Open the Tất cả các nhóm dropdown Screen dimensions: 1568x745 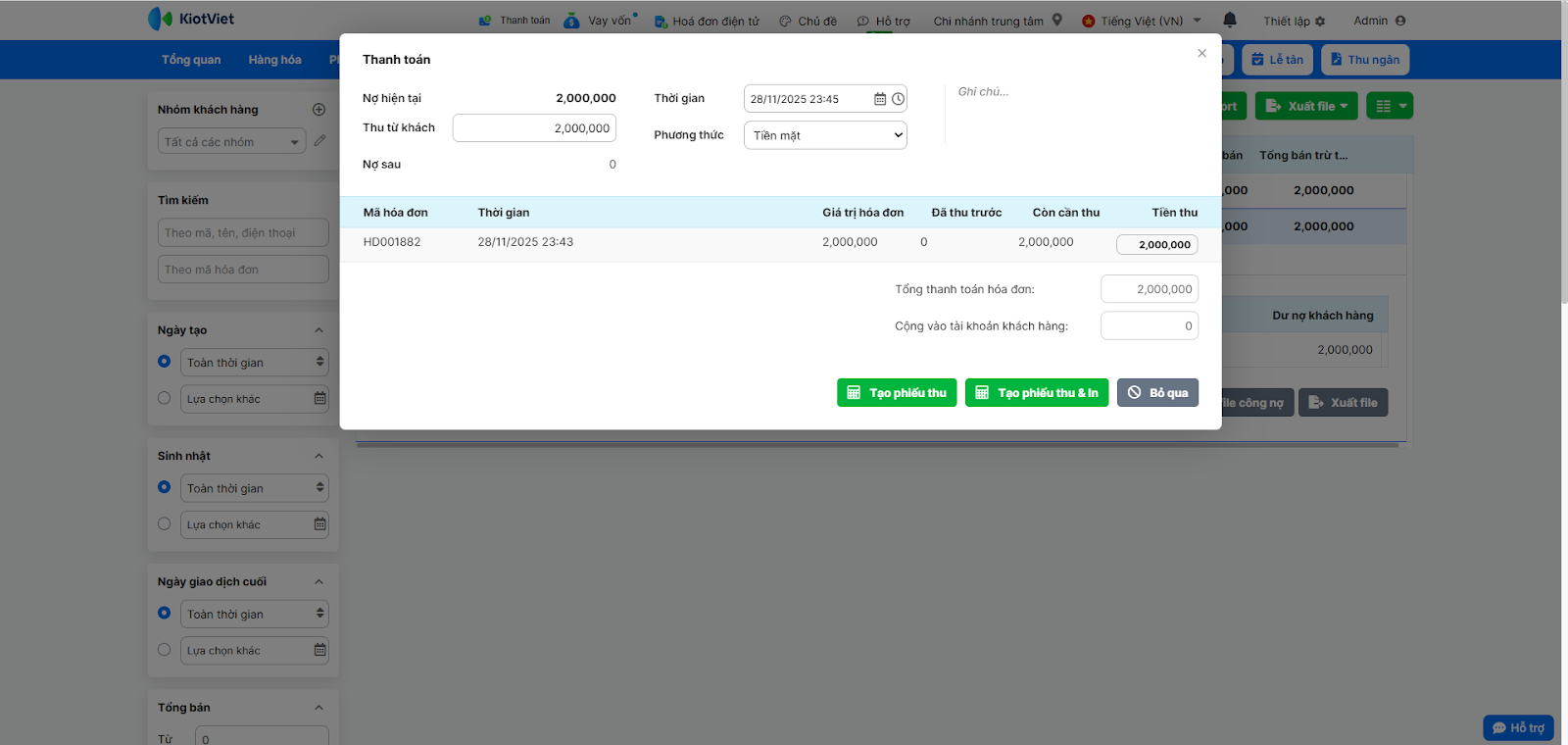[232, 141]
